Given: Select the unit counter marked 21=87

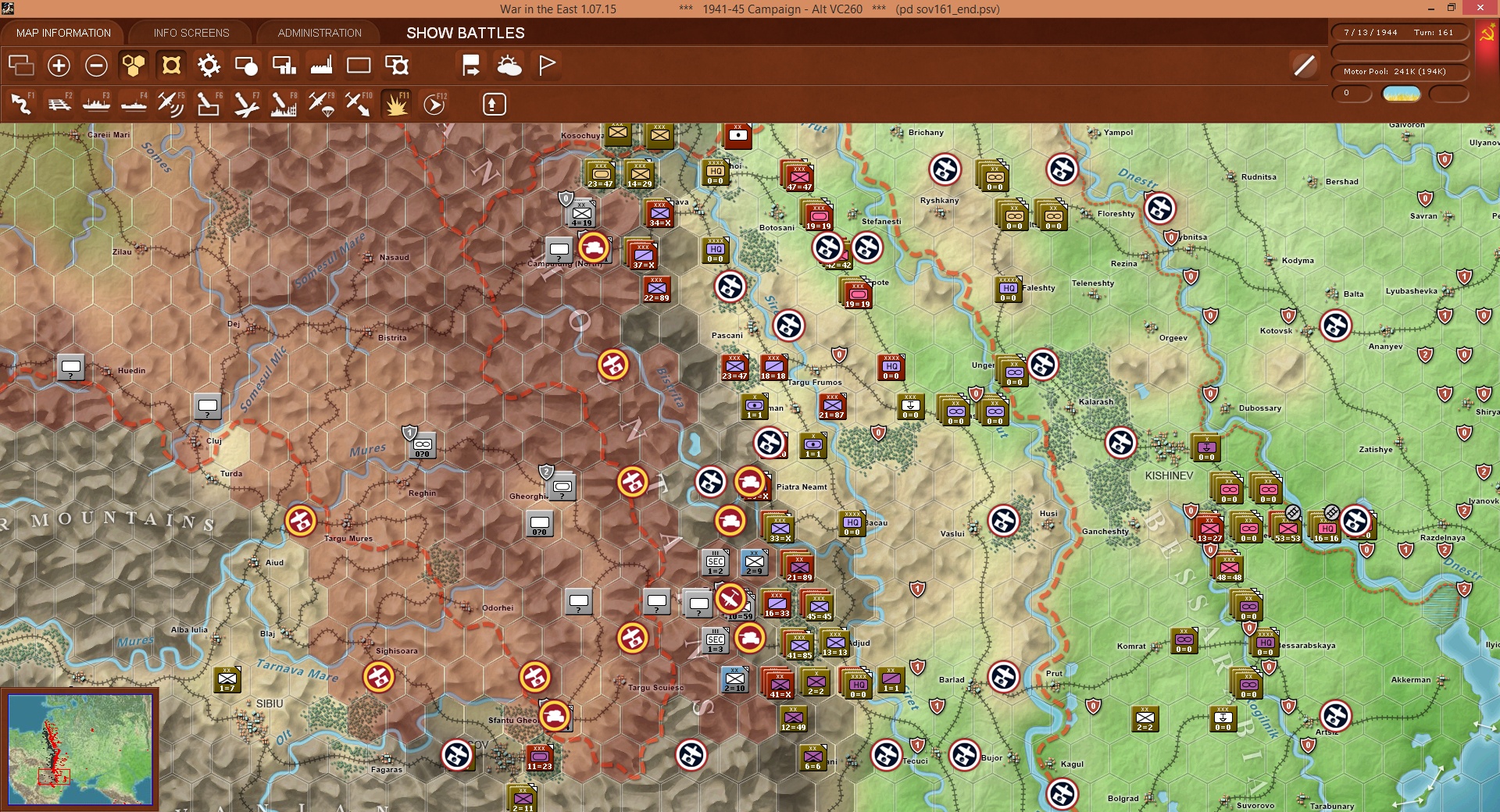Looking at the screenshot, I should [x=832, y=405].
